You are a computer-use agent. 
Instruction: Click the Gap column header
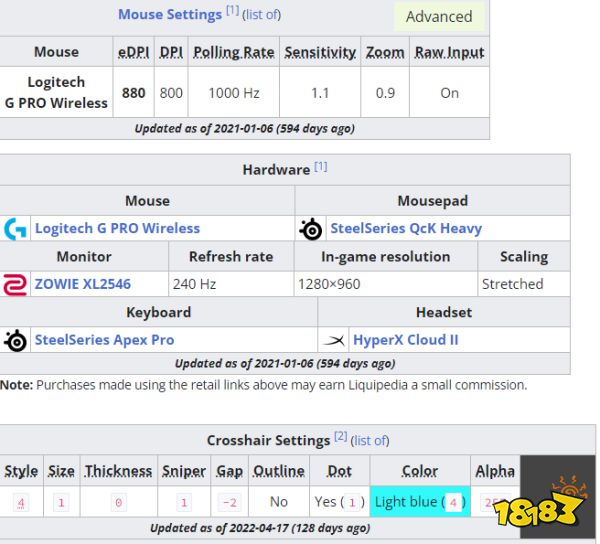point(230,471)
